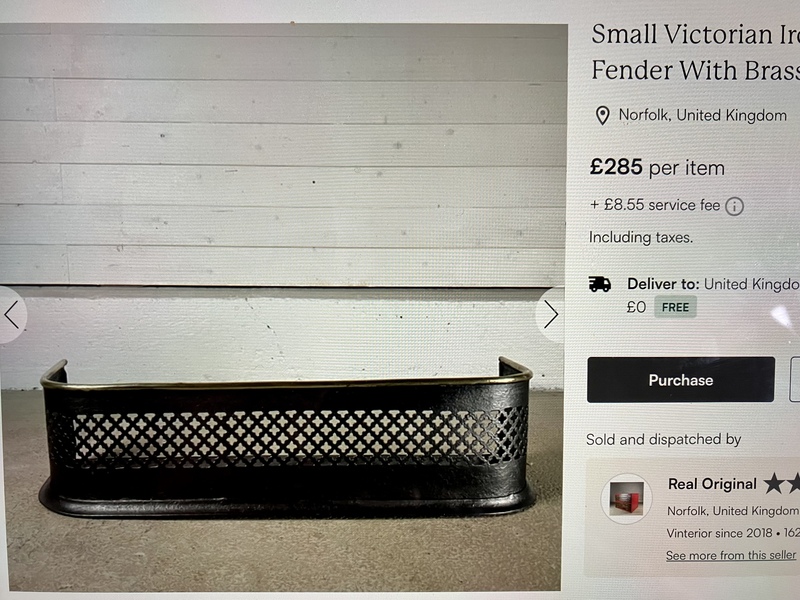Change the Deliver to United Kingdom destination
Viewport: 800px width, 600px height.
(752, 284)
